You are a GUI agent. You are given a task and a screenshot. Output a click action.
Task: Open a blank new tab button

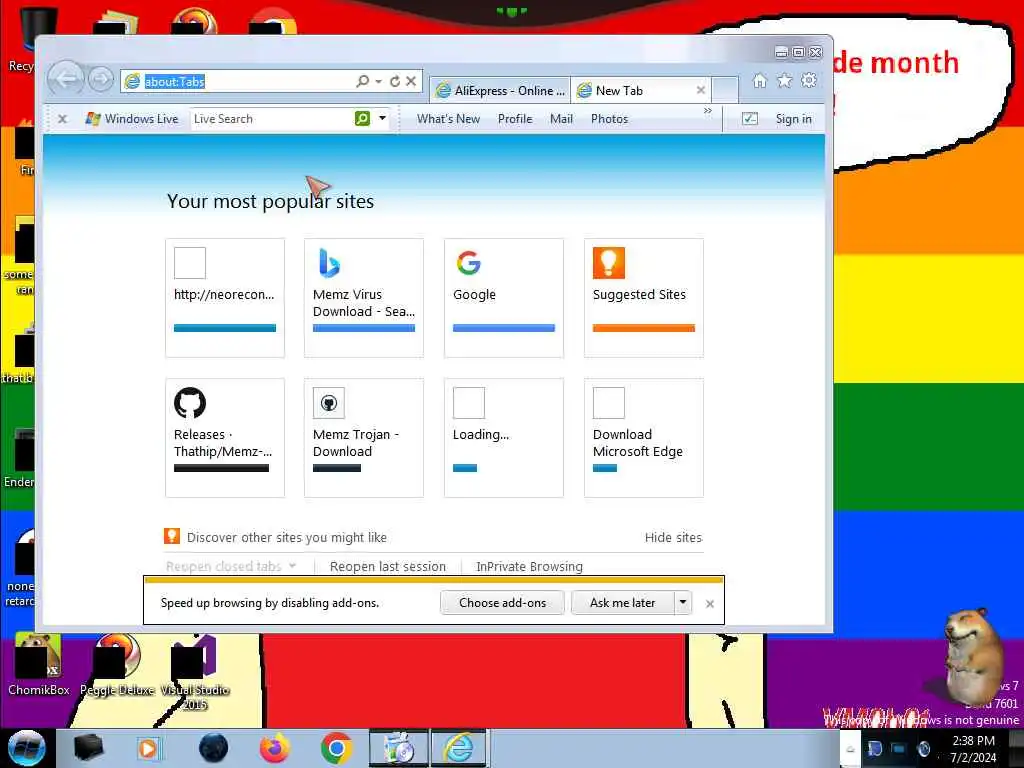(725, 90)
